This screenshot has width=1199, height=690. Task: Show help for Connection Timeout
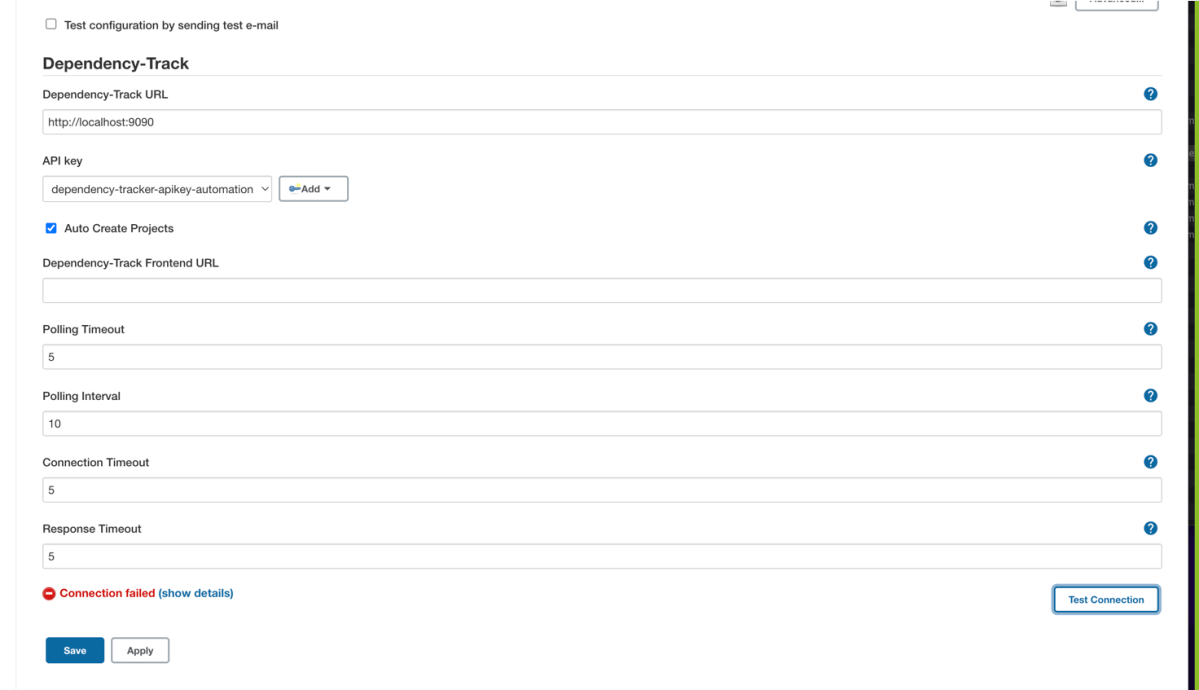[x=1150, y=462]
